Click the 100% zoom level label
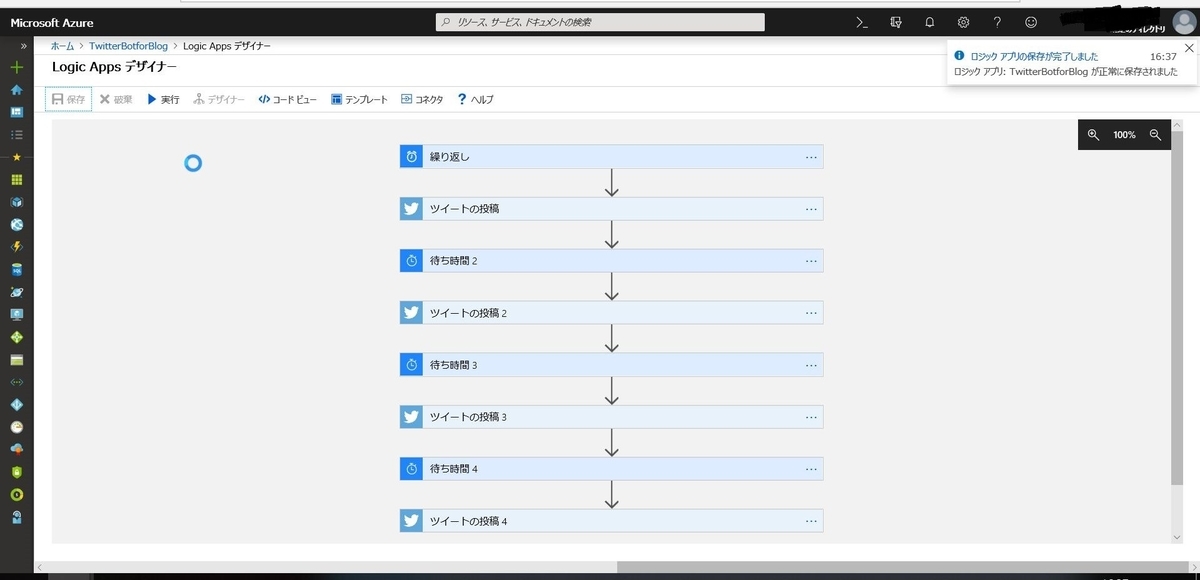 1124,135
